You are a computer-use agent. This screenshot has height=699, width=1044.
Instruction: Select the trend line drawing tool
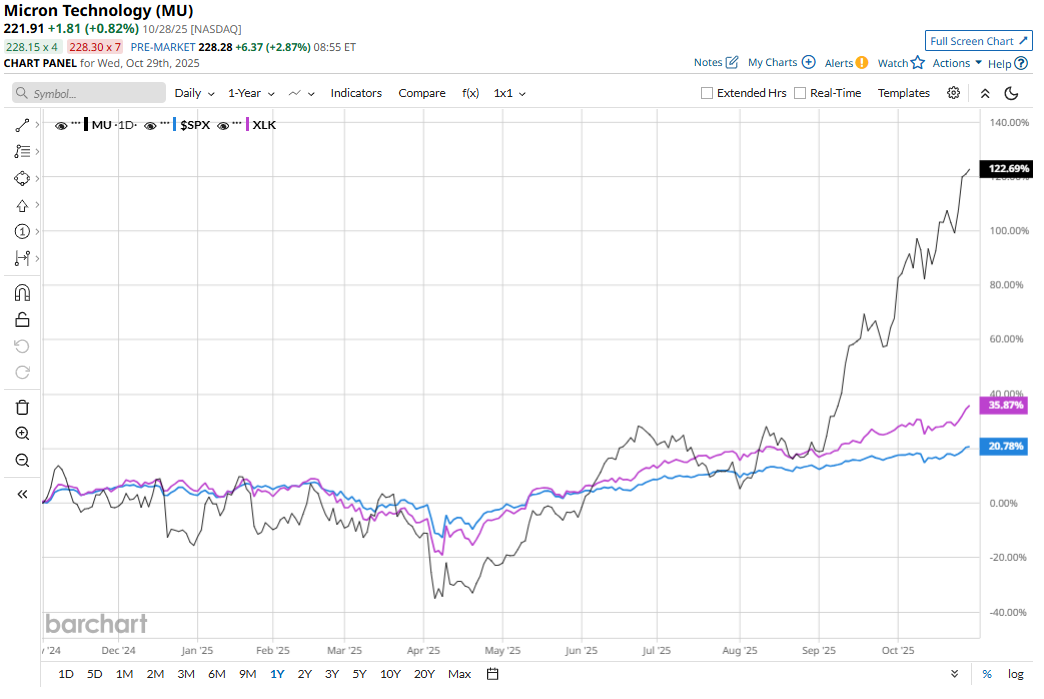22,125
